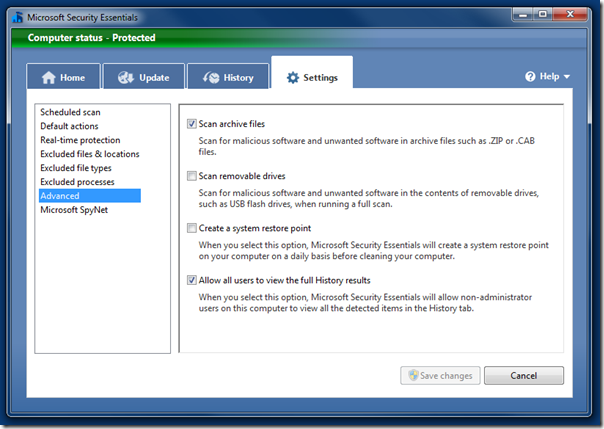The height and width of the screenshot is (429, 604).
Task: Click the system restore point description text
Action: click(374, 251)
